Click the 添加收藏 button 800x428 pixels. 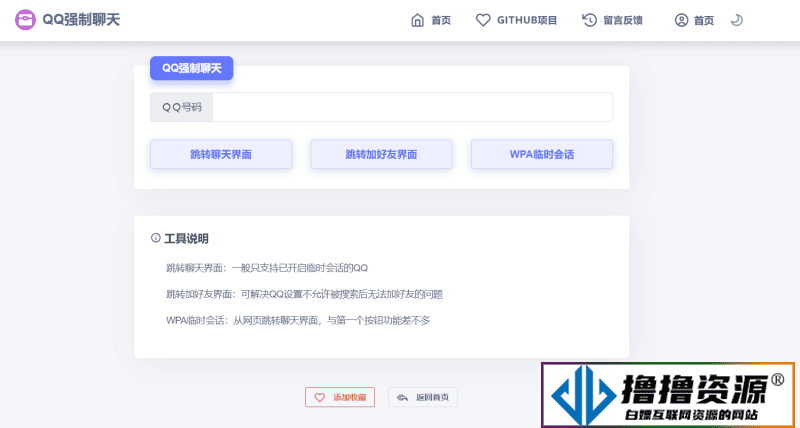[x=340, y=397]
